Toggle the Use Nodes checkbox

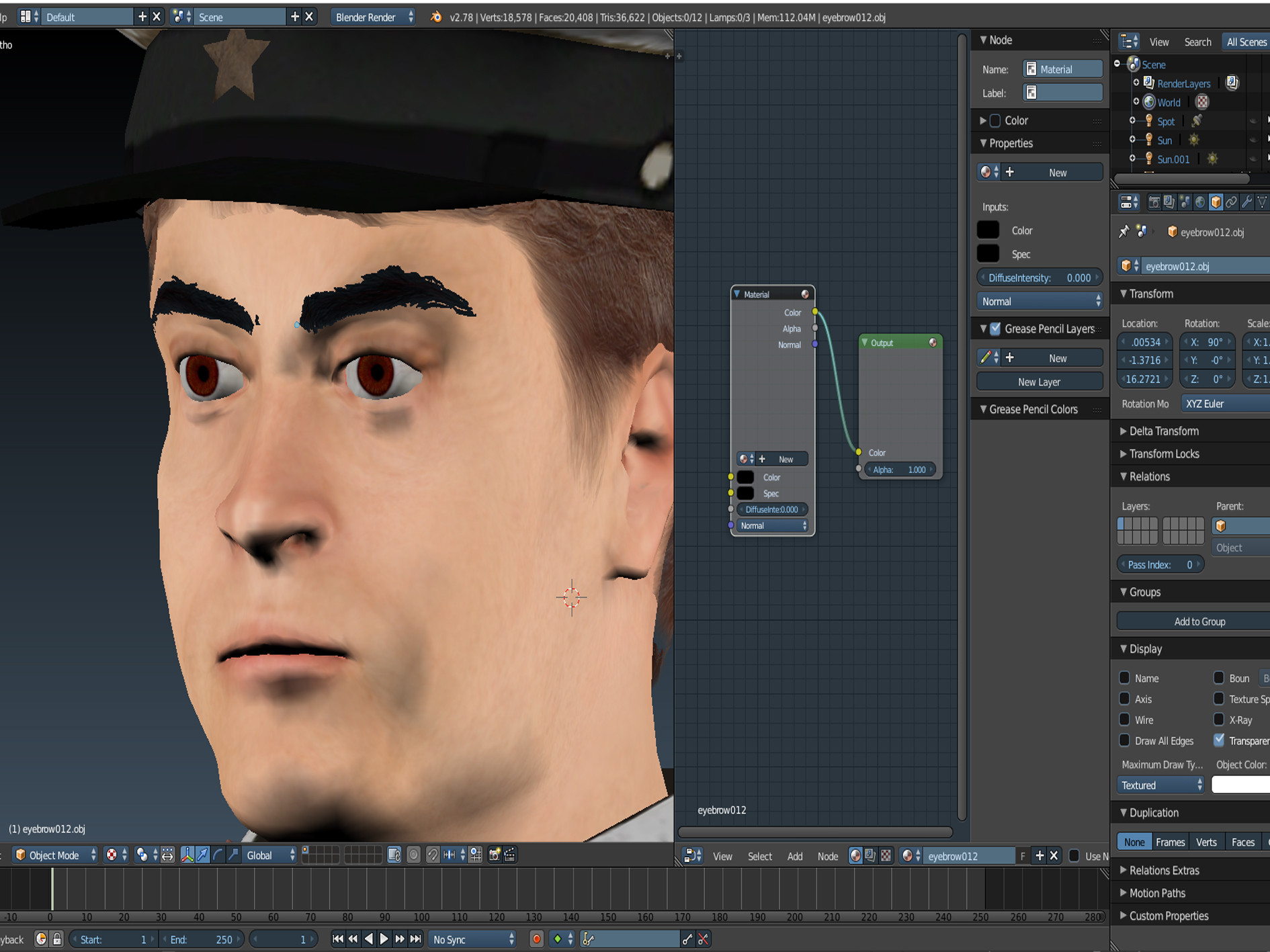click(1074, 855)
